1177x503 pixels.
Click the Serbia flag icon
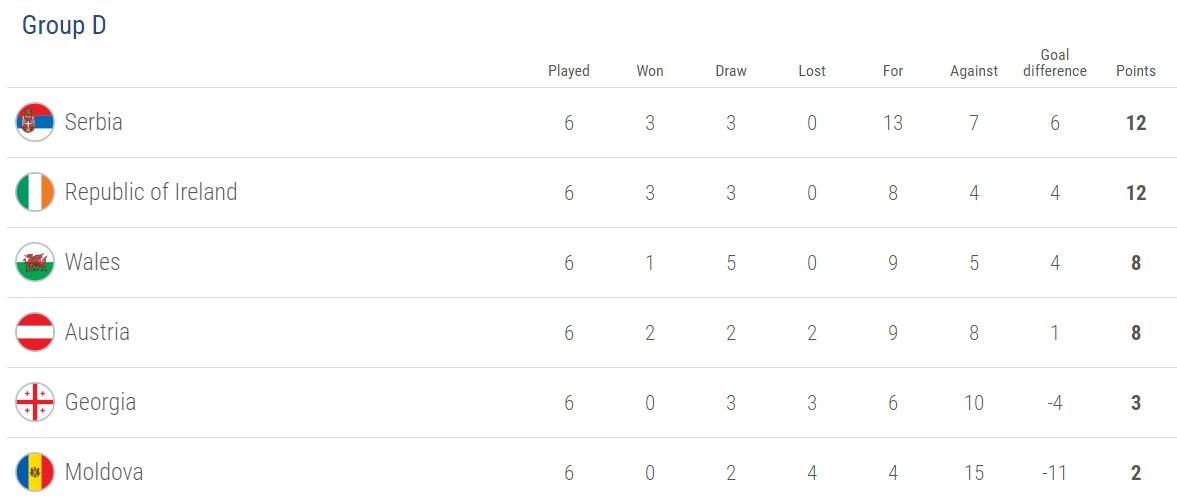[x=35, y=122]
